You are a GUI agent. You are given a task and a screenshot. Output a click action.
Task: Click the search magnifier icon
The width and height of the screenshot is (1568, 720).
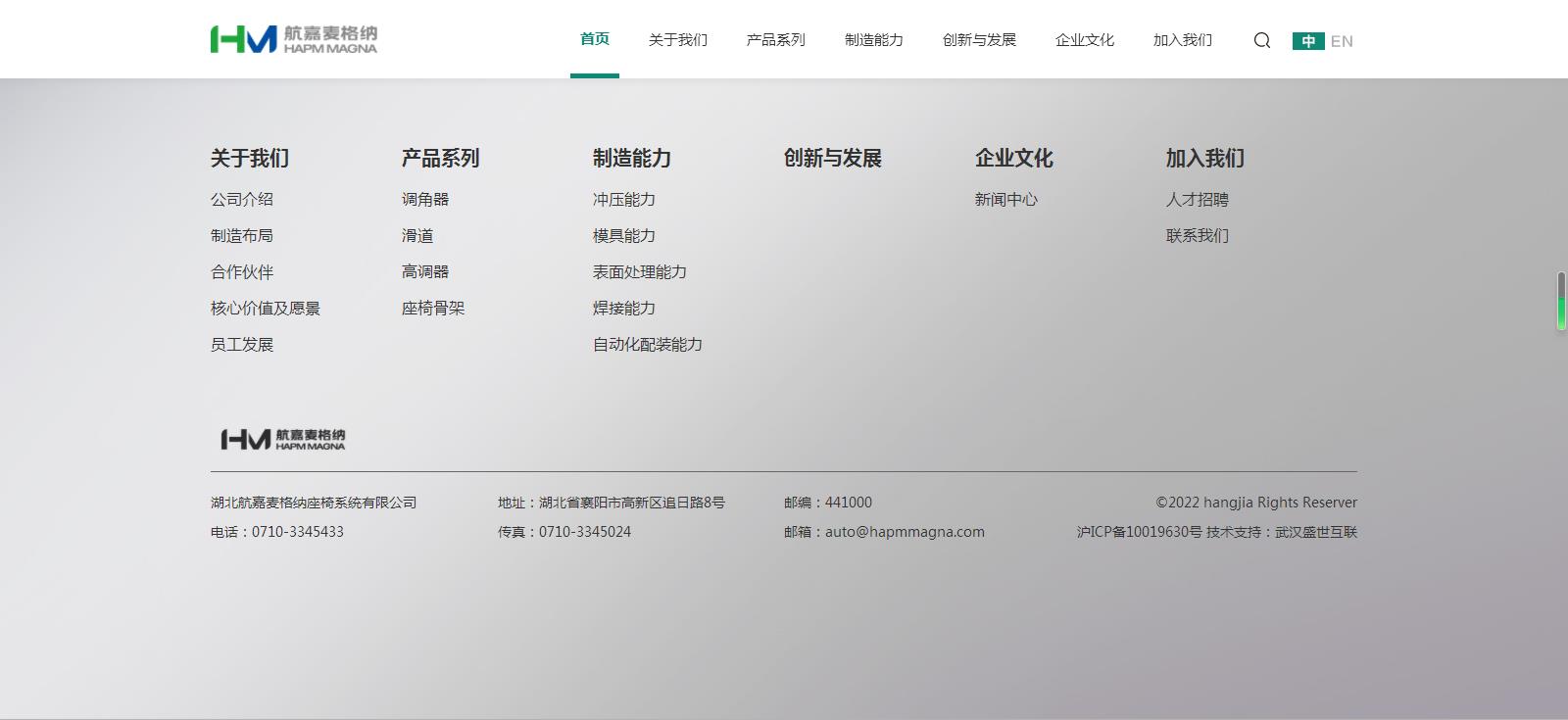[x=1261, y=40]
